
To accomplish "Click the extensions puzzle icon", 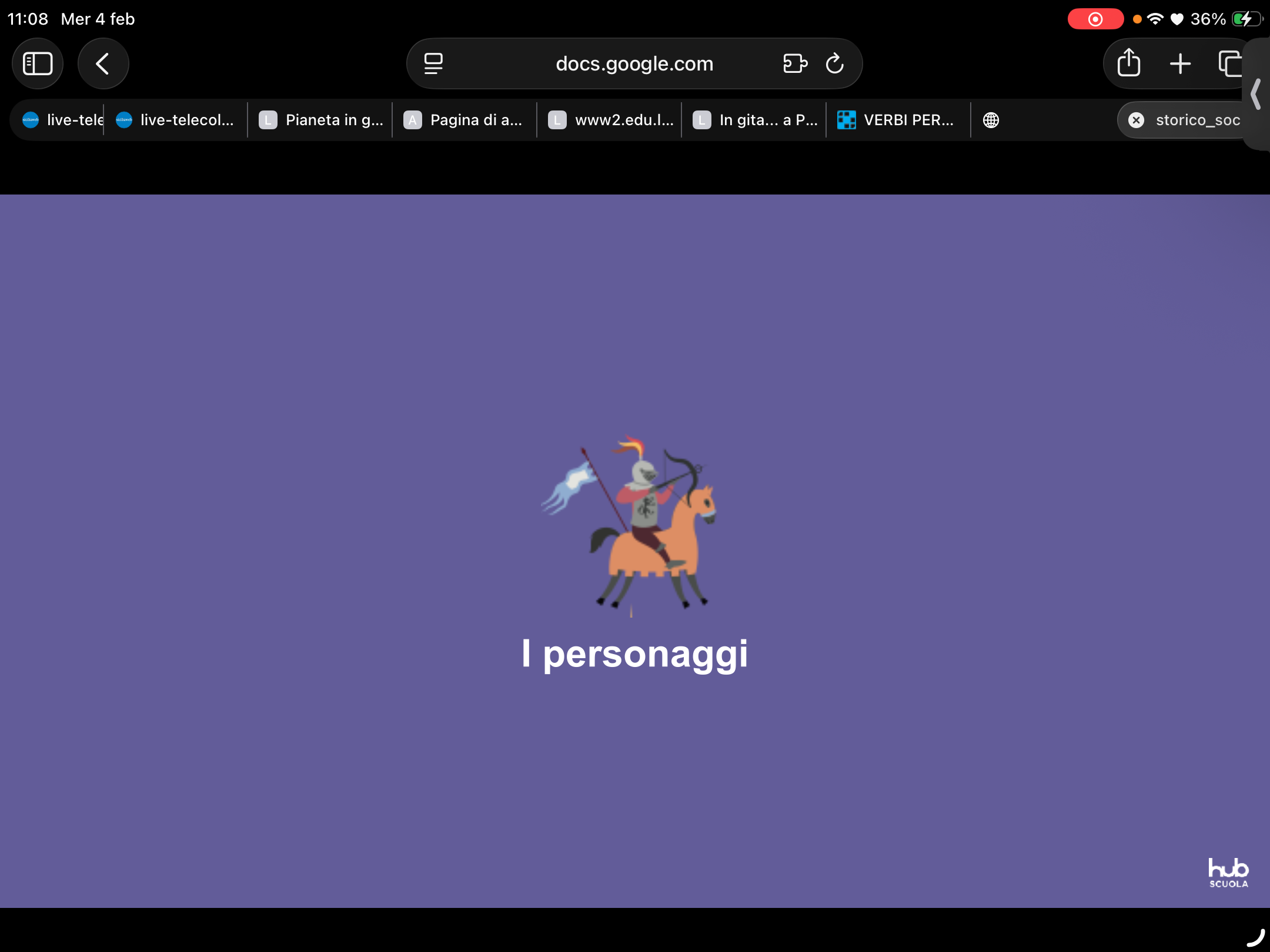I will coord(795,63).
